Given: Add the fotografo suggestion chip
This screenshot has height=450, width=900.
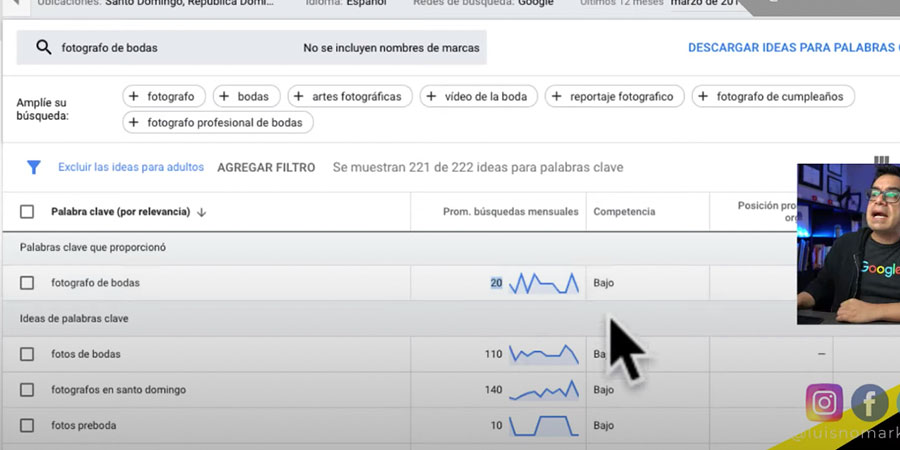Looking at the screenshot, I should coord(164,96).
